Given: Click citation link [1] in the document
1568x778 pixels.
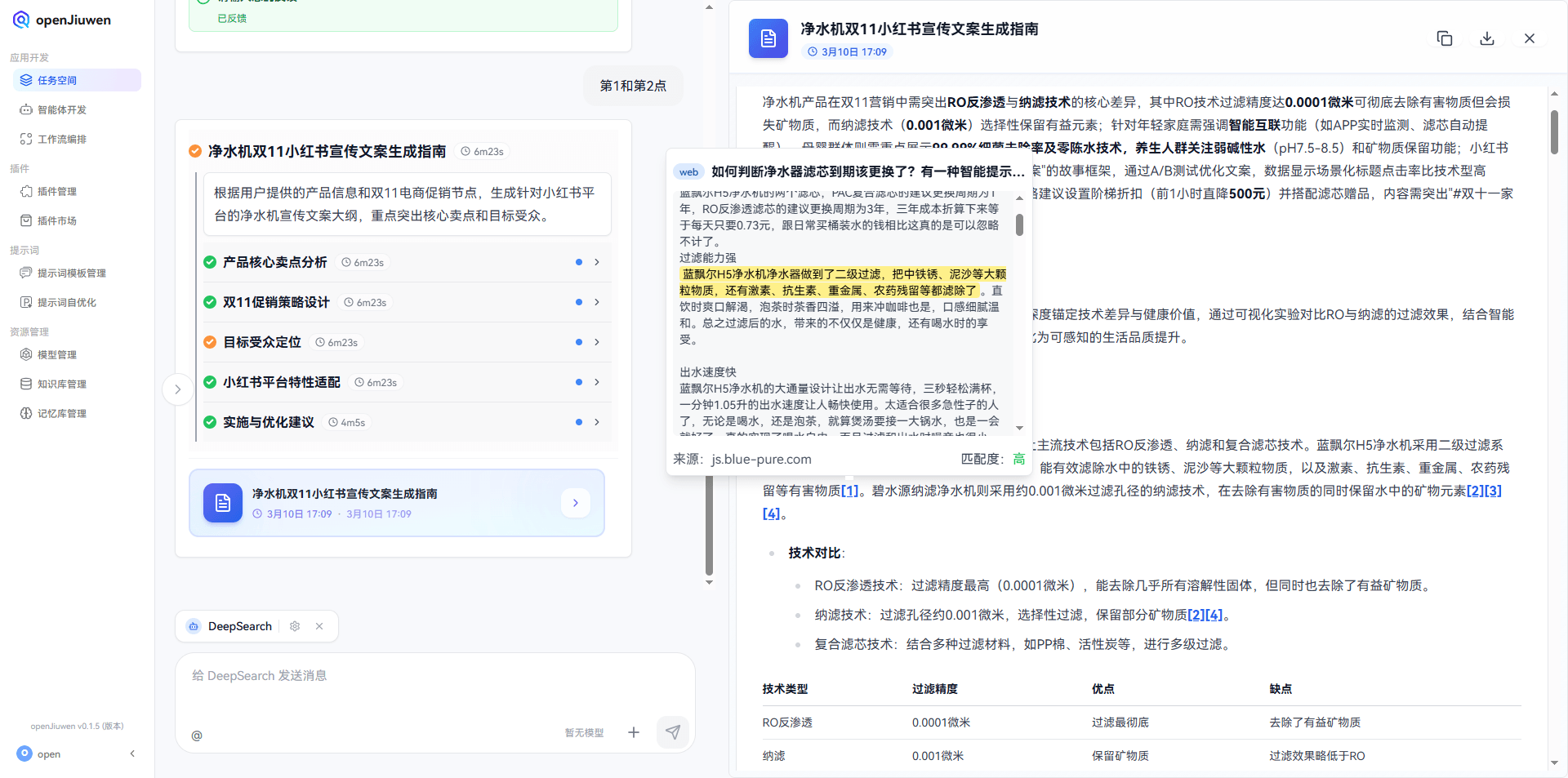Looking at the screenshot, I should click(x=850, y=491).
